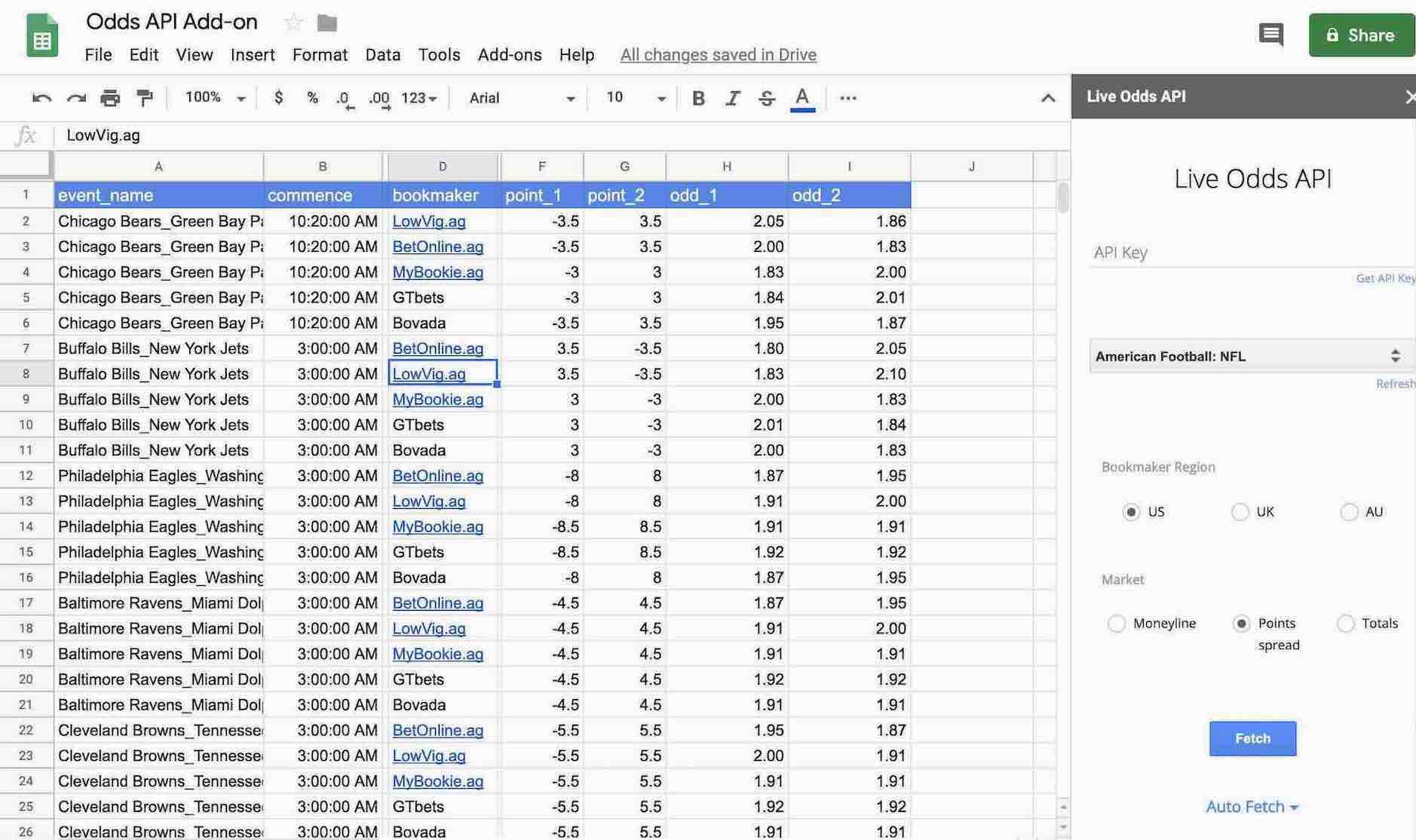Viewport: 1416px width, 840px height.
Task: Click the Redo icon
Action: coord(76,98)
